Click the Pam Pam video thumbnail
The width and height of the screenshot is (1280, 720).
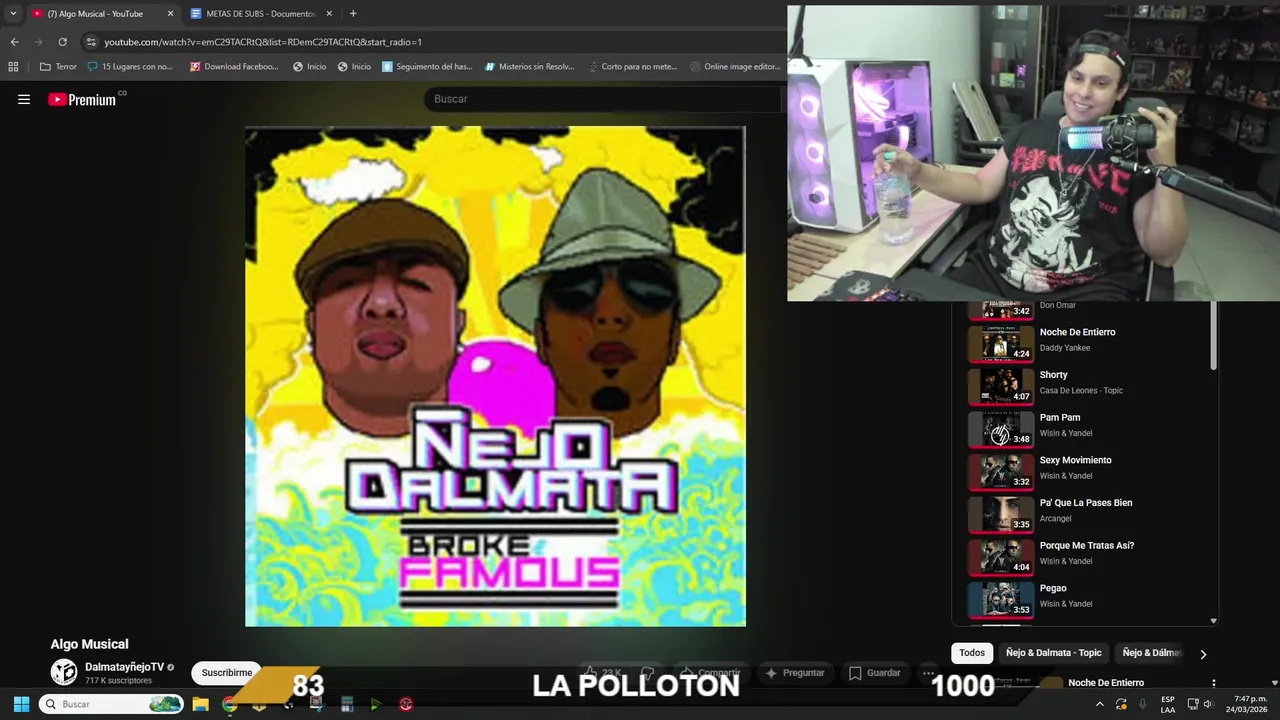click(x=1000, y=428)
